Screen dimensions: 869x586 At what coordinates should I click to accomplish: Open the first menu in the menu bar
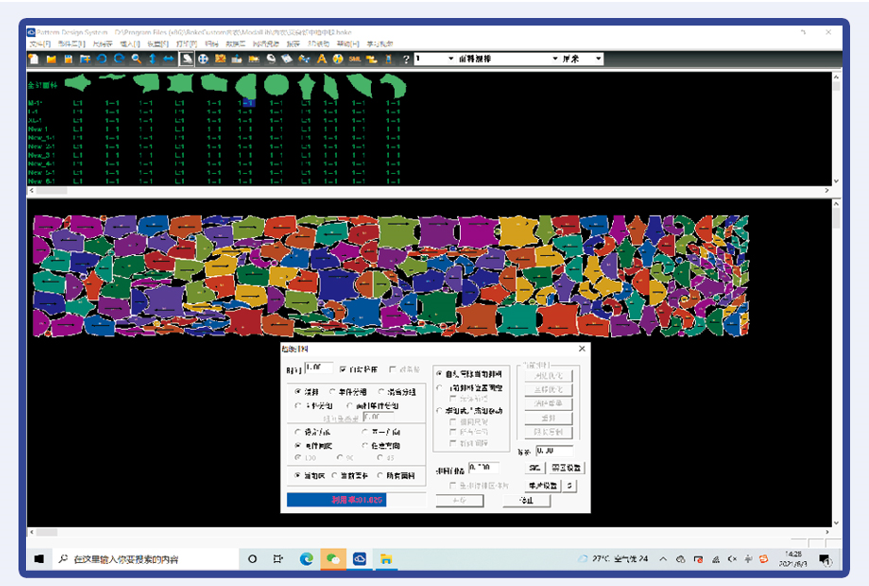39,45
